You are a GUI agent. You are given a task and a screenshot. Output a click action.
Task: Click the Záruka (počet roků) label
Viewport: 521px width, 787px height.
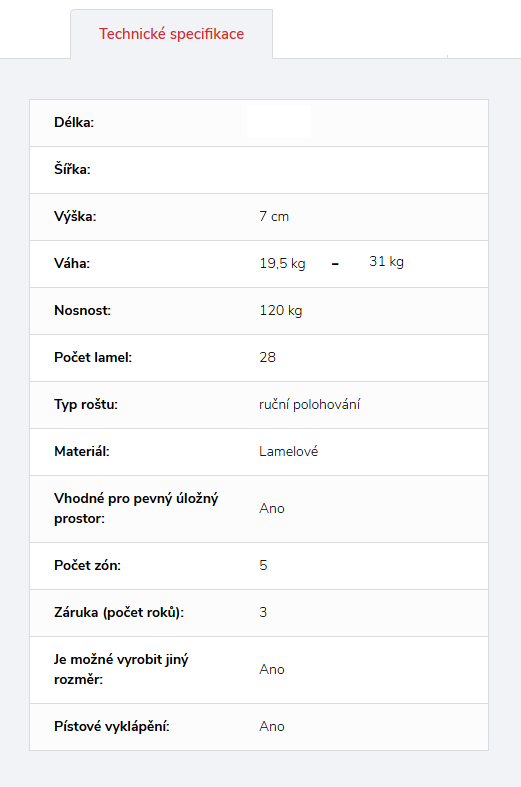[x=119, y=613]
